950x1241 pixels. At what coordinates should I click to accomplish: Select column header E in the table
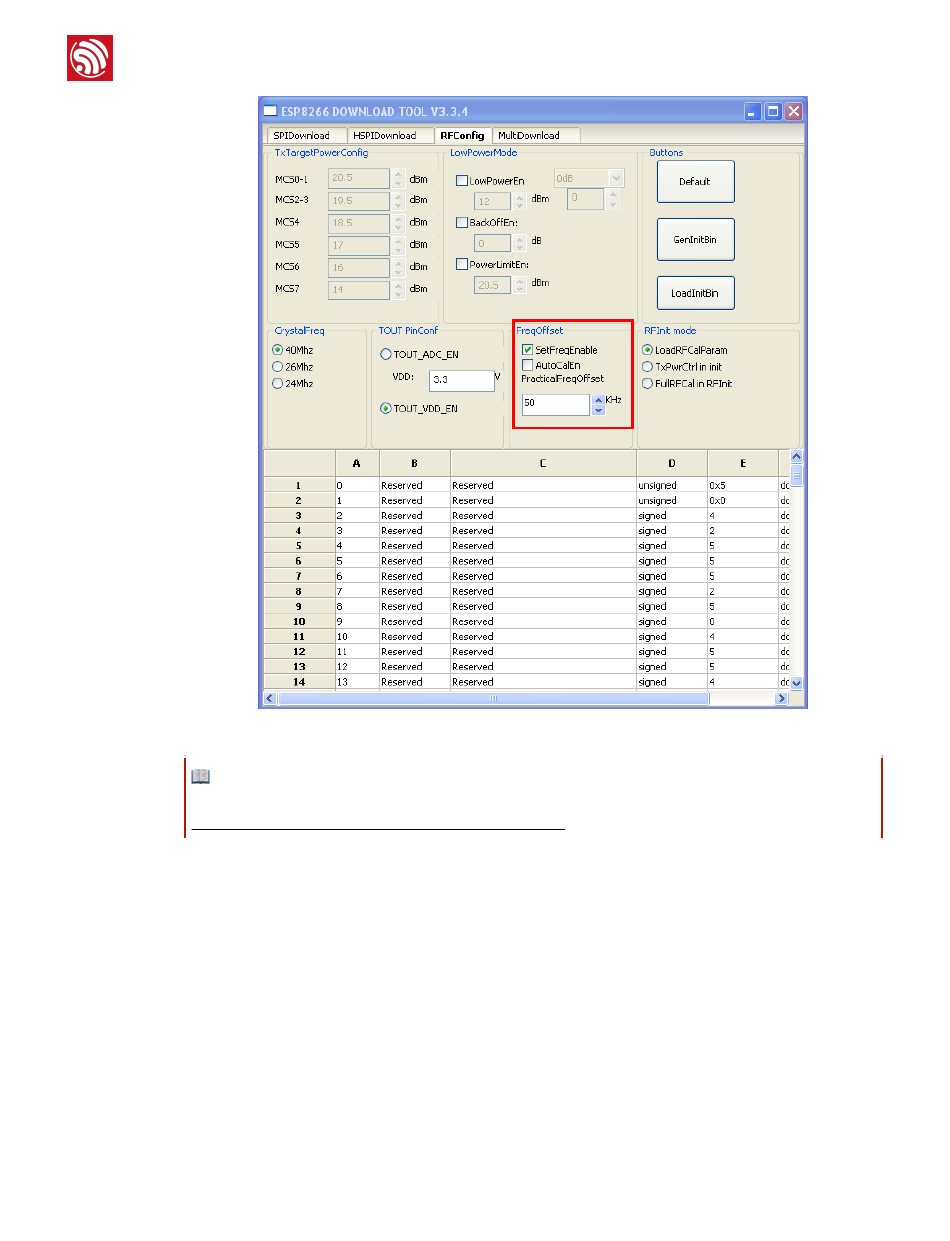[x=743, y=463]
